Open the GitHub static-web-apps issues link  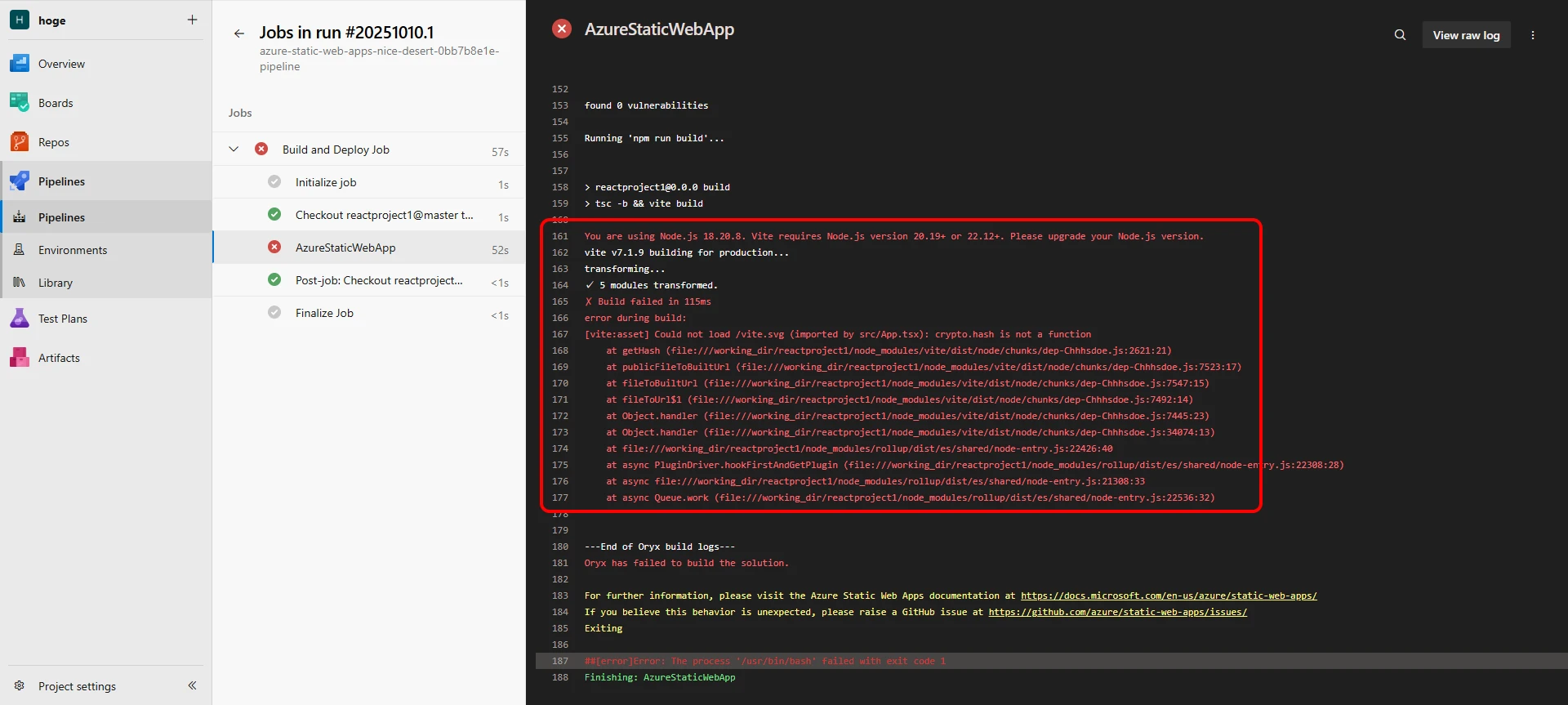coord(1117,612)
